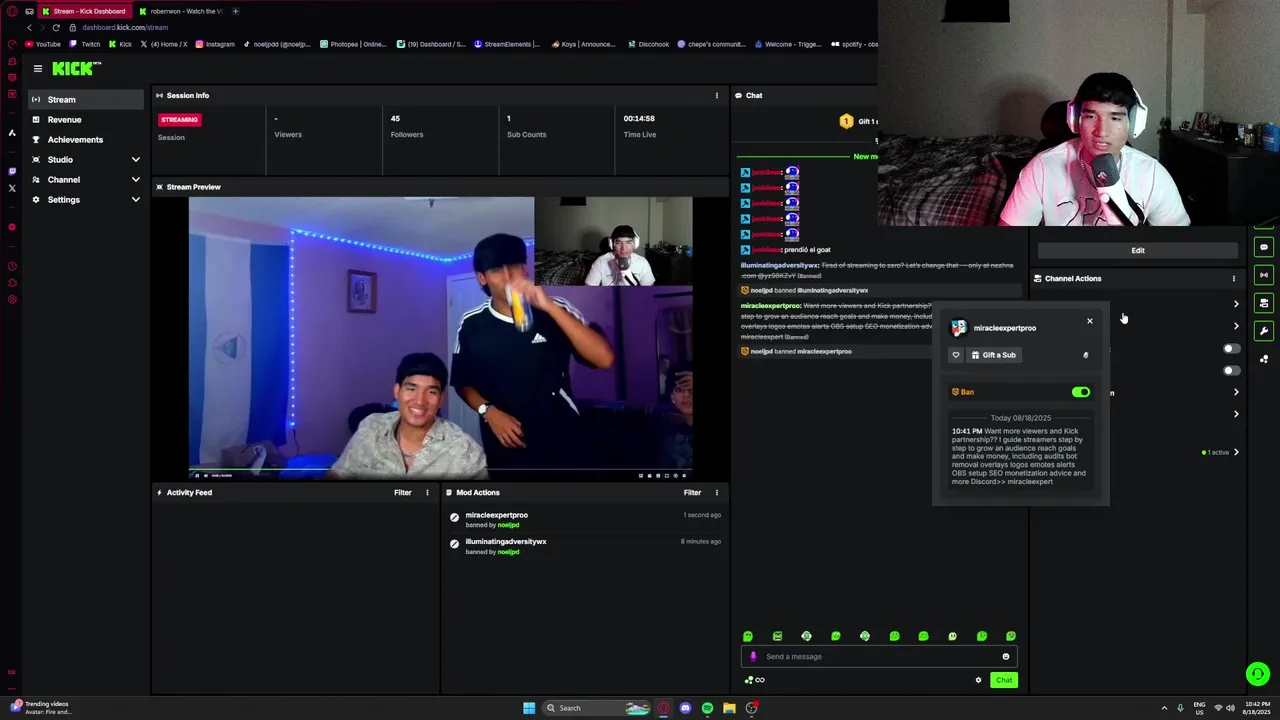Toggle first switch in Channel Actions panel
The image size is (1280, 720).
(x=1232, y=349)
